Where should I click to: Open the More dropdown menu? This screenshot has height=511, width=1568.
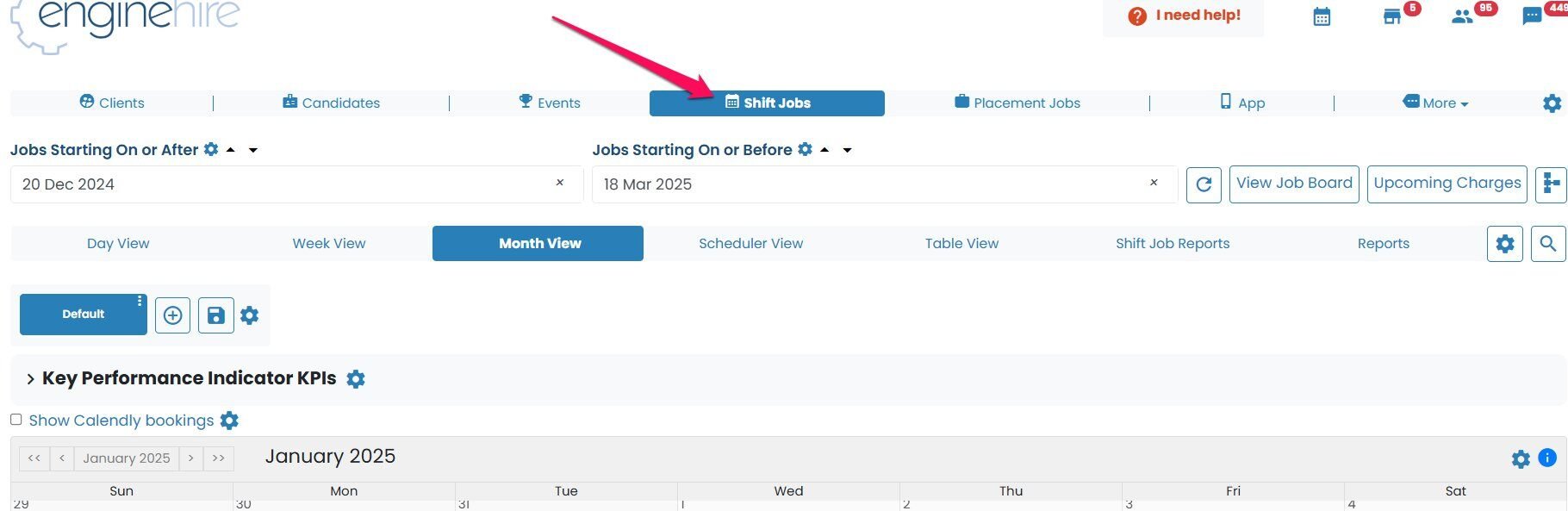pos(1436,103)
